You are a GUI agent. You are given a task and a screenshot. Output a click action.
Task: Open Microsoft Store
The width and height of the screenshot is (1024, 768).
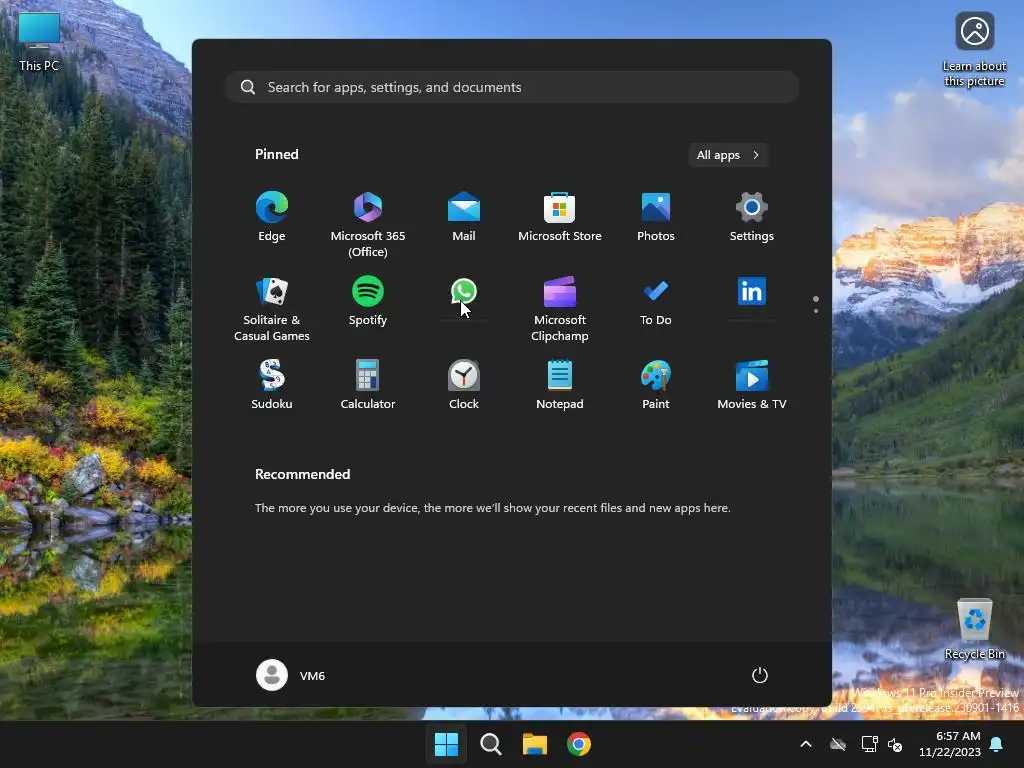[x=560, y=217]
